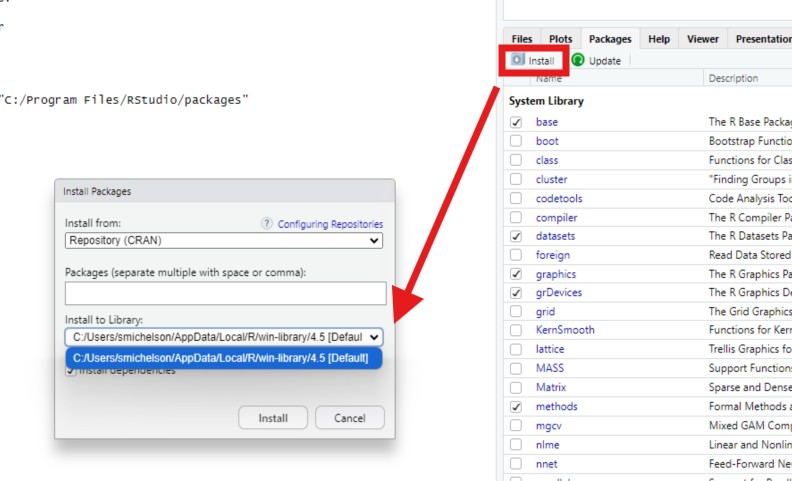Viewport: 792px width, 481px height.
Task: Open the grDevices package link
Action: [559, 293]
